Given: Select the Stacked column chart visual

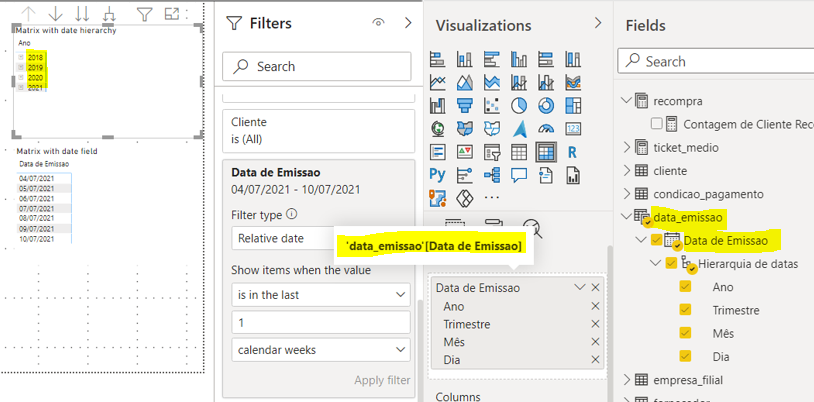Looking at the screenshot, I should tap(465, 59).
